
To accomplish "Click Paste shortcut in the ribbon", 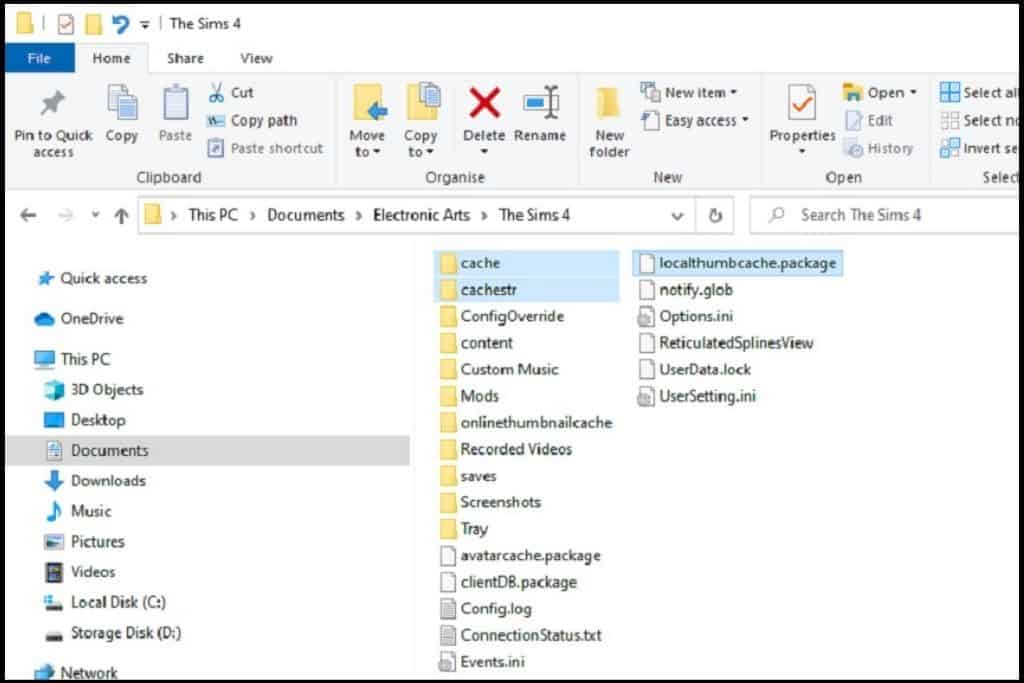I will point(264,148).
